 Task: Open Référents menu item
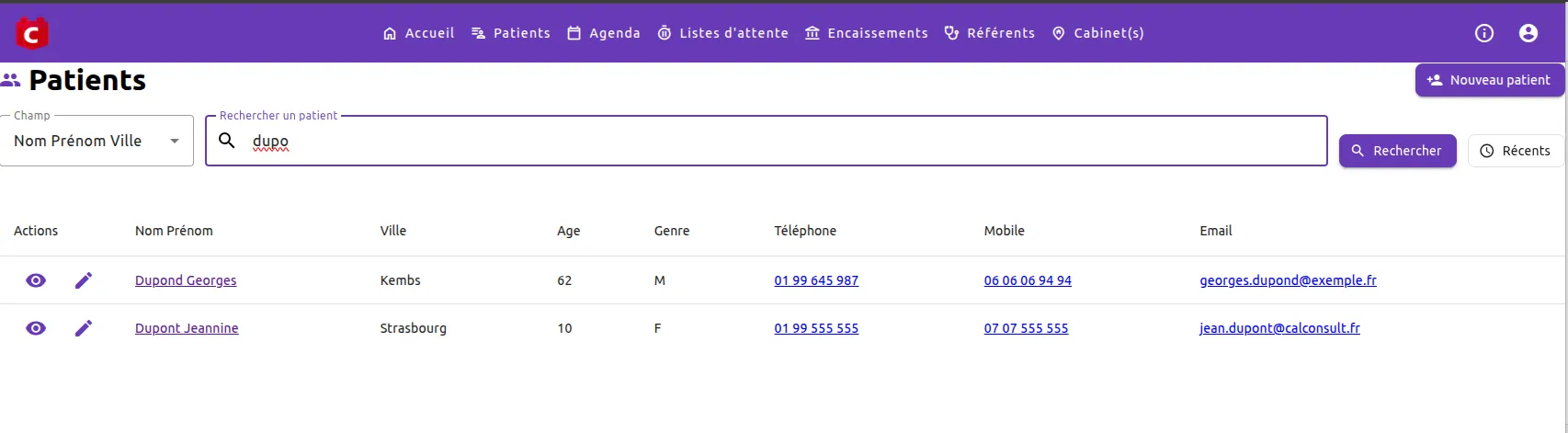pyautogui.click(x=989, y=33)
